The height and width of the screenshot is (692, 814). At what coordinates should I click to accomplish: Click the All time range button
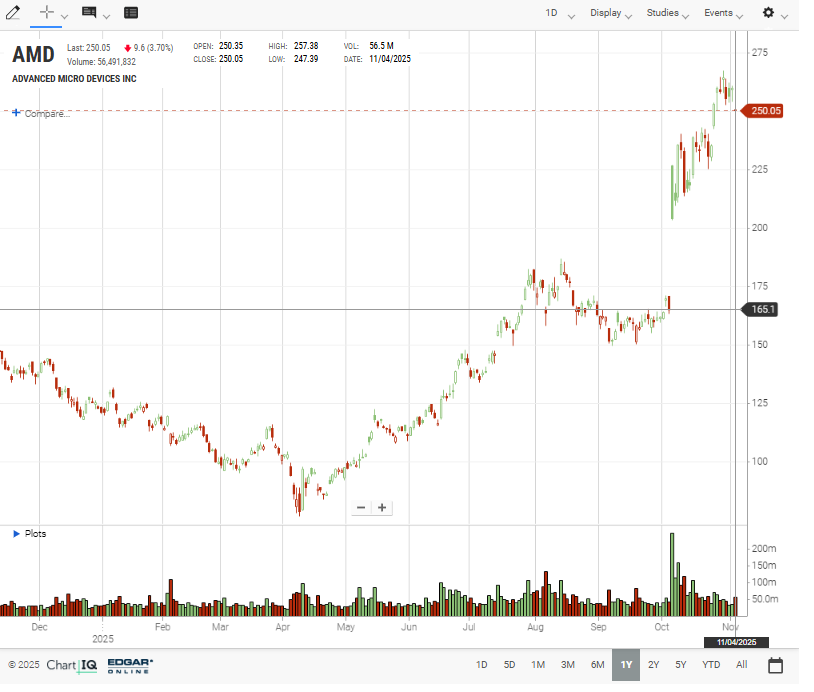click(x=741, y=665)
